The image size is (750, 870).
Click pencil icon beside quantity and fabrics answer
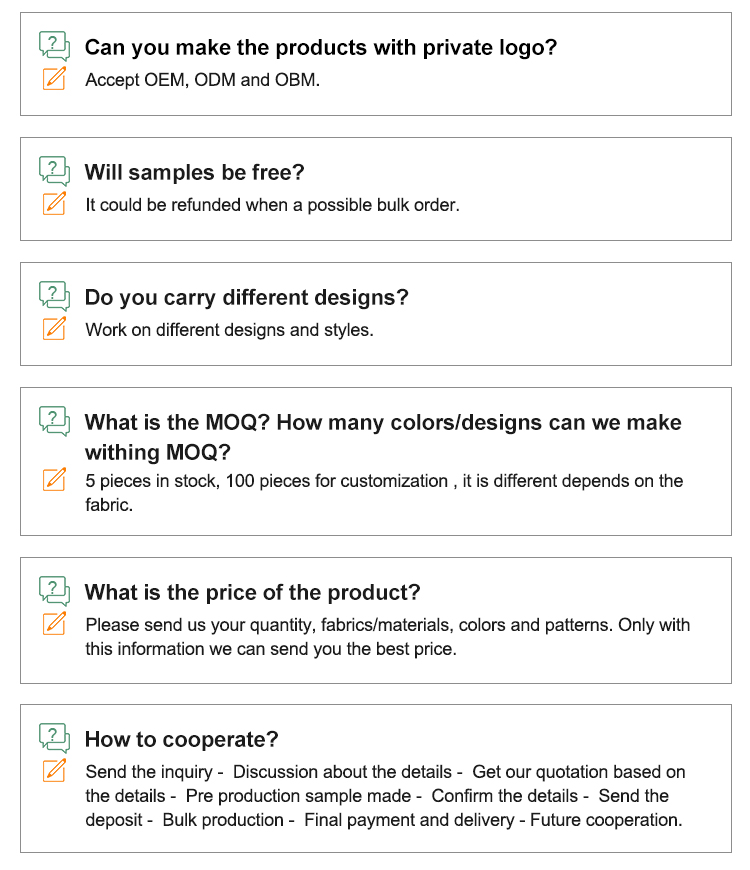[54, 623]
